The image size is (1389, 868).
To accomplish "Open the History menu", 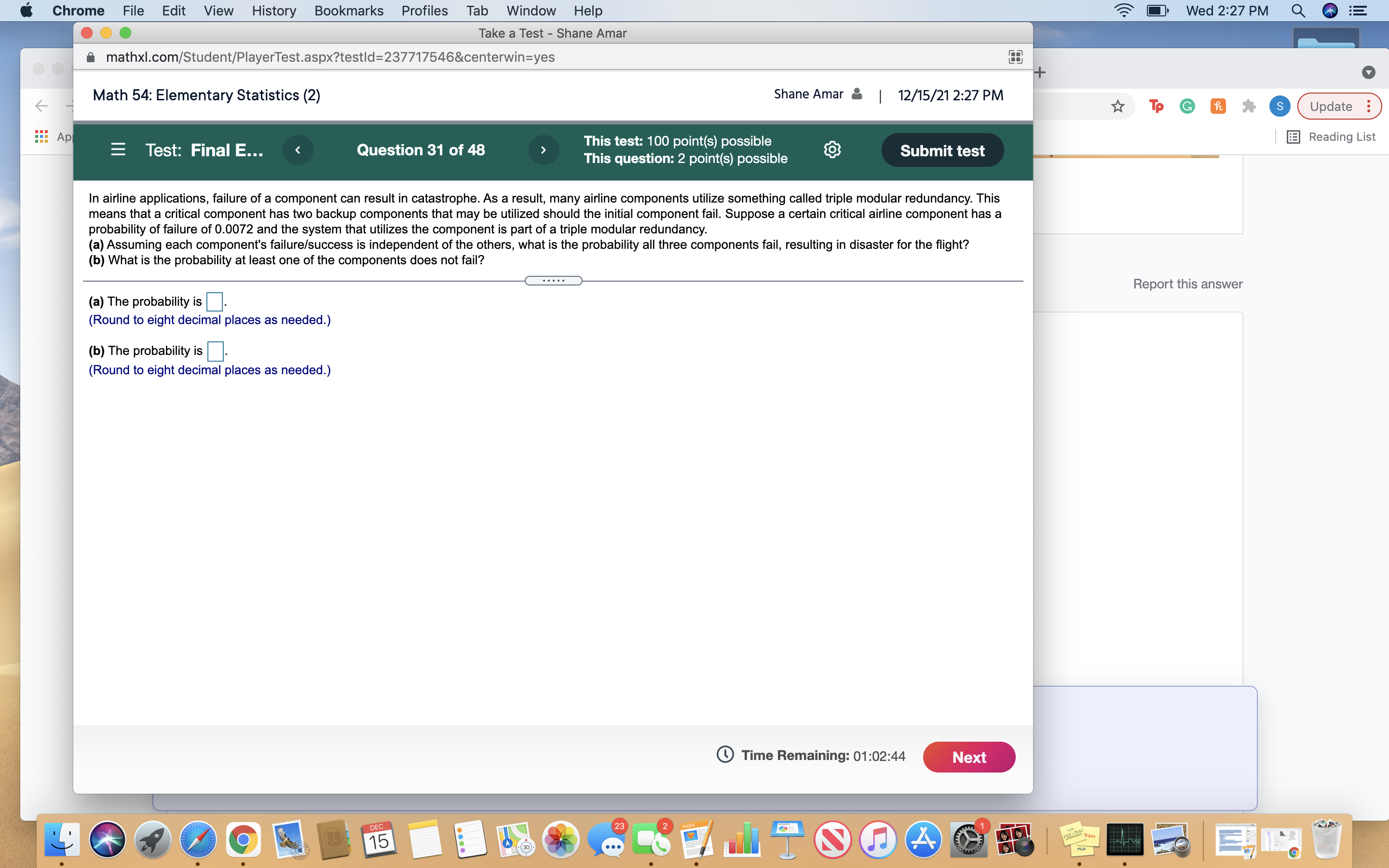I will [x=274, y=10].
